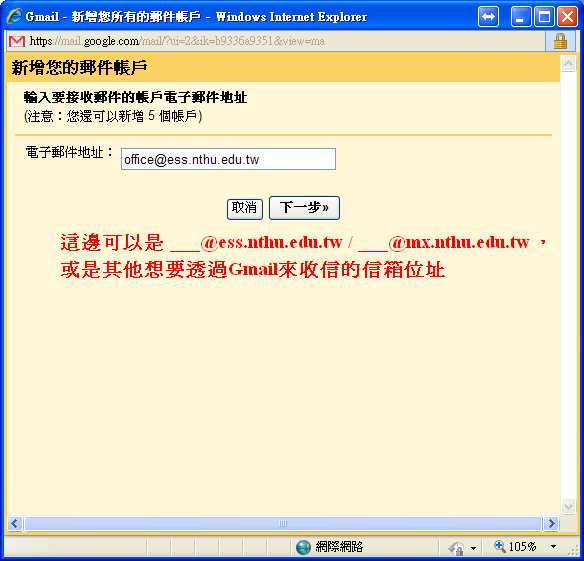Image resolution: width=584 pixels, height=561 pixels.
Task: Click the Gmail envelope favicon in address bar
Action: click(17, 41)
